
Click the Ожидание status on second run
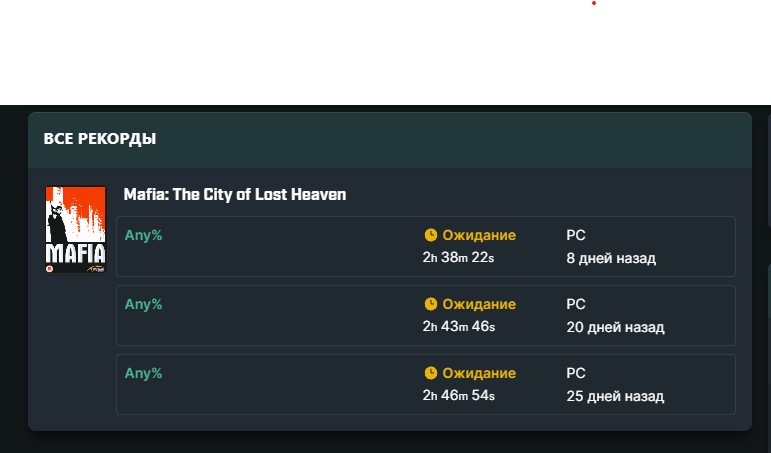pyautogui.click(x=479, y=304)
